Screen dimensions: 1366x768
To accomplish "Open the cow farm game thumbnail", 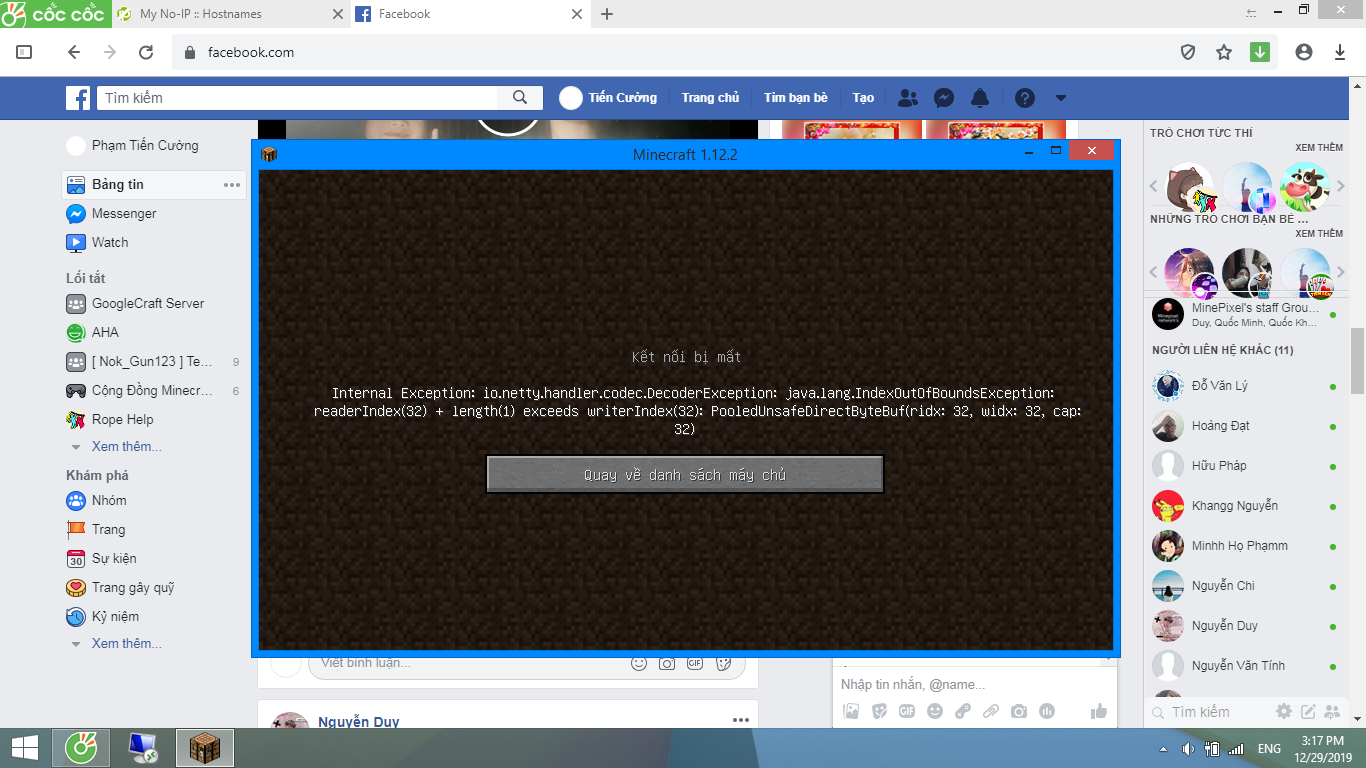I will [1305, 187].
